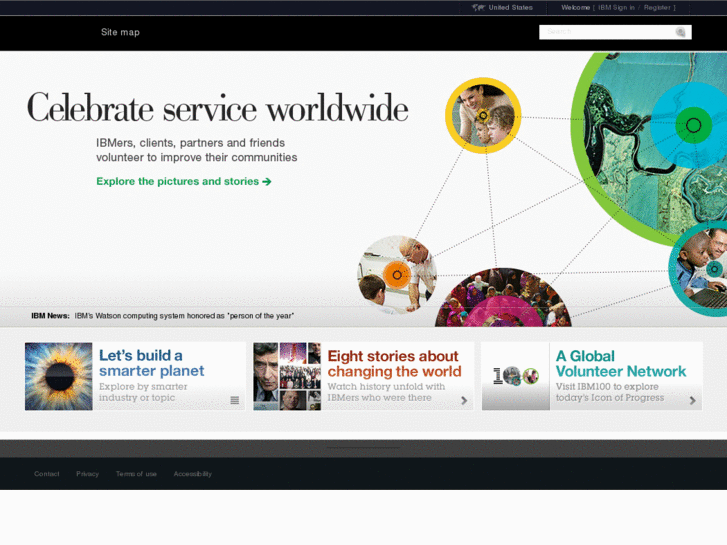Click the IBMers, clients, partners description text
The width and height of the screenshot is (727, 545).
197,150
